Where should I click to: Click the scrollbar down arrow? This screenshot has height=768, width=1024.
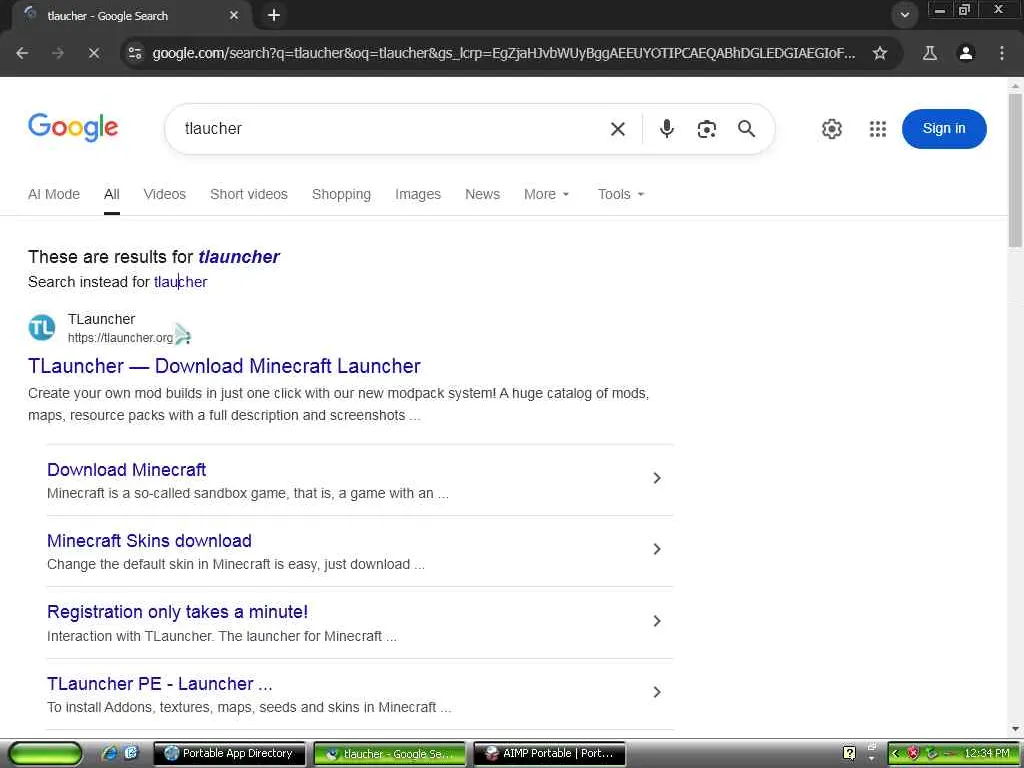tap(1015, 729)
